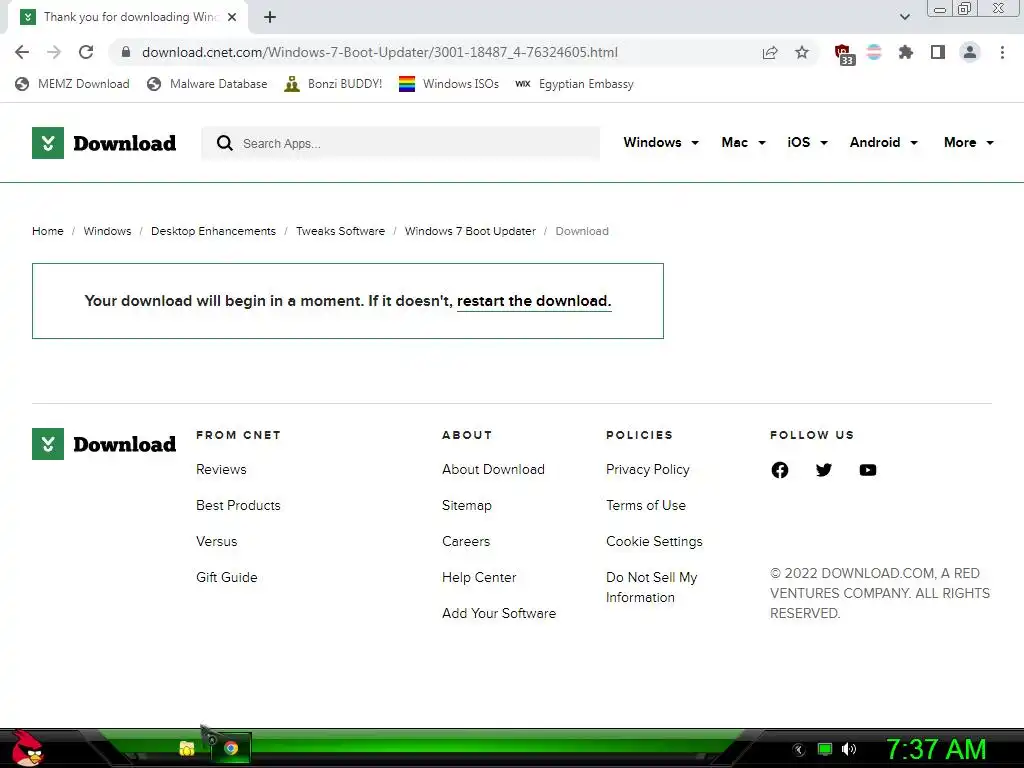
Task: Reload the current page
Action: [x=86, y=52]
